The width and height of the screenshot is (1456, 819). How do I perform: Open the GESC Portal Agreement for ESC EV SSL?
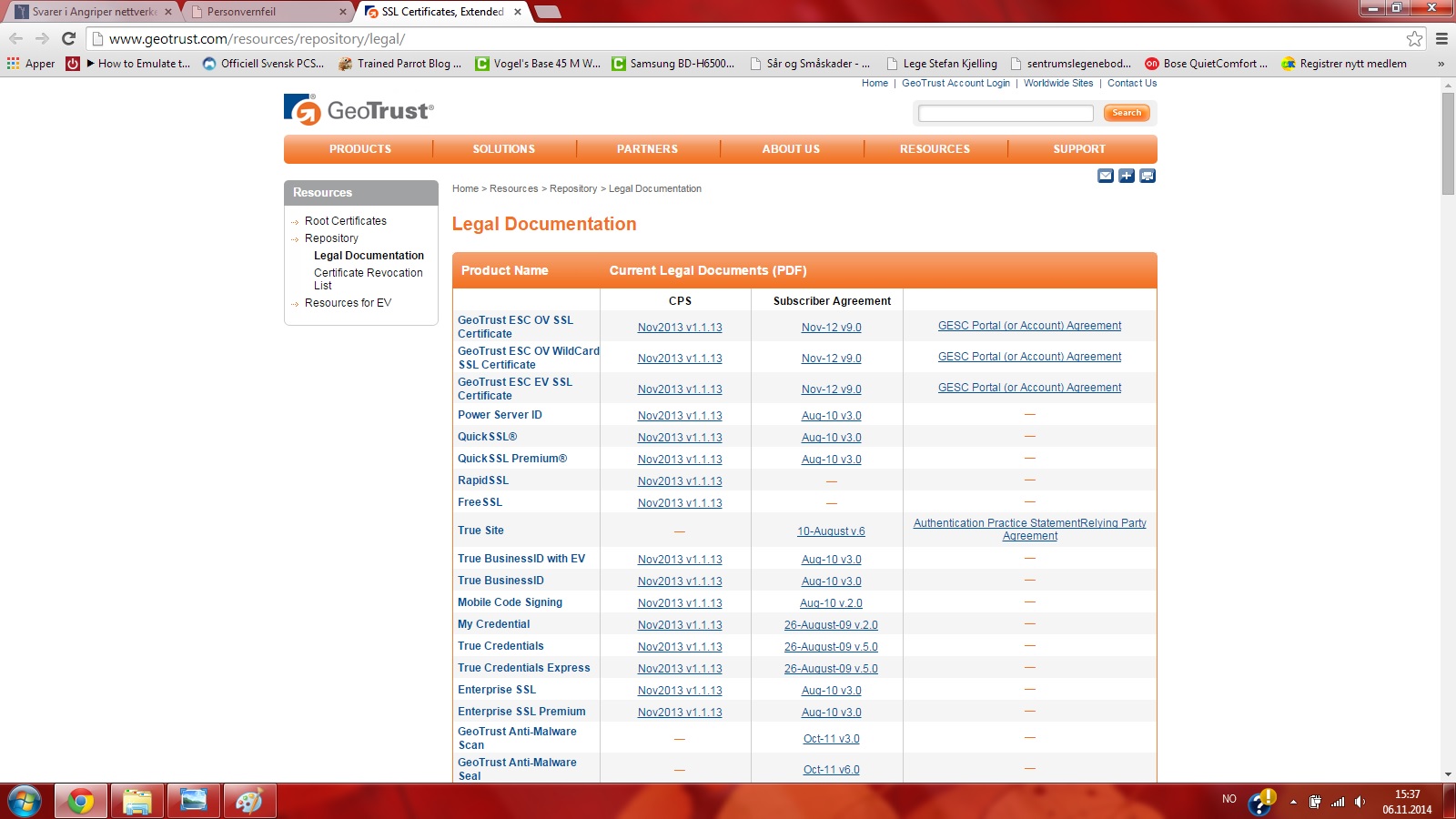pyautogui.click(x=1030, y=388)
